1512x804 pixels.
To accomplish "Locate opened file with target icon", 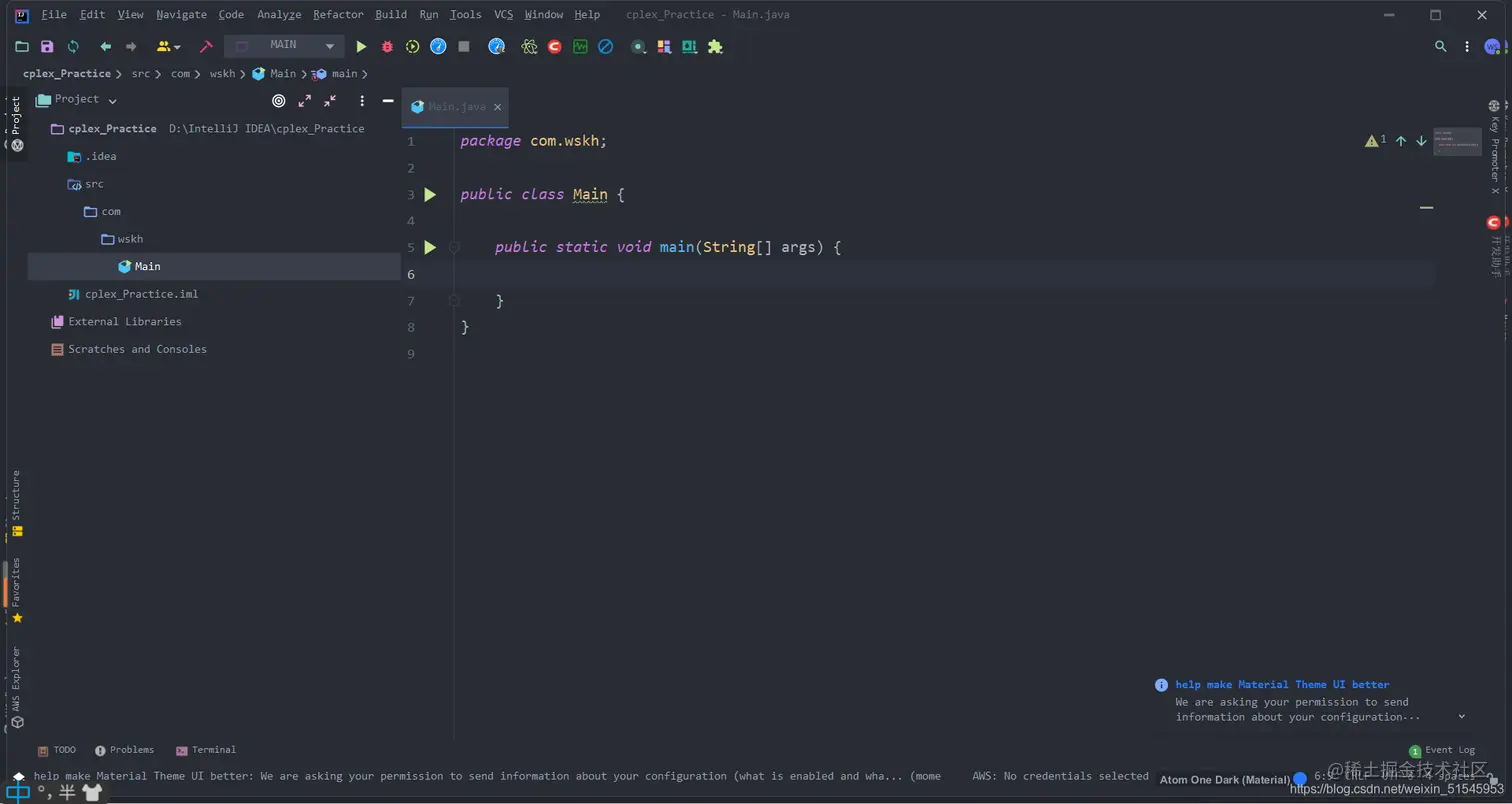I will pos(279,100).
